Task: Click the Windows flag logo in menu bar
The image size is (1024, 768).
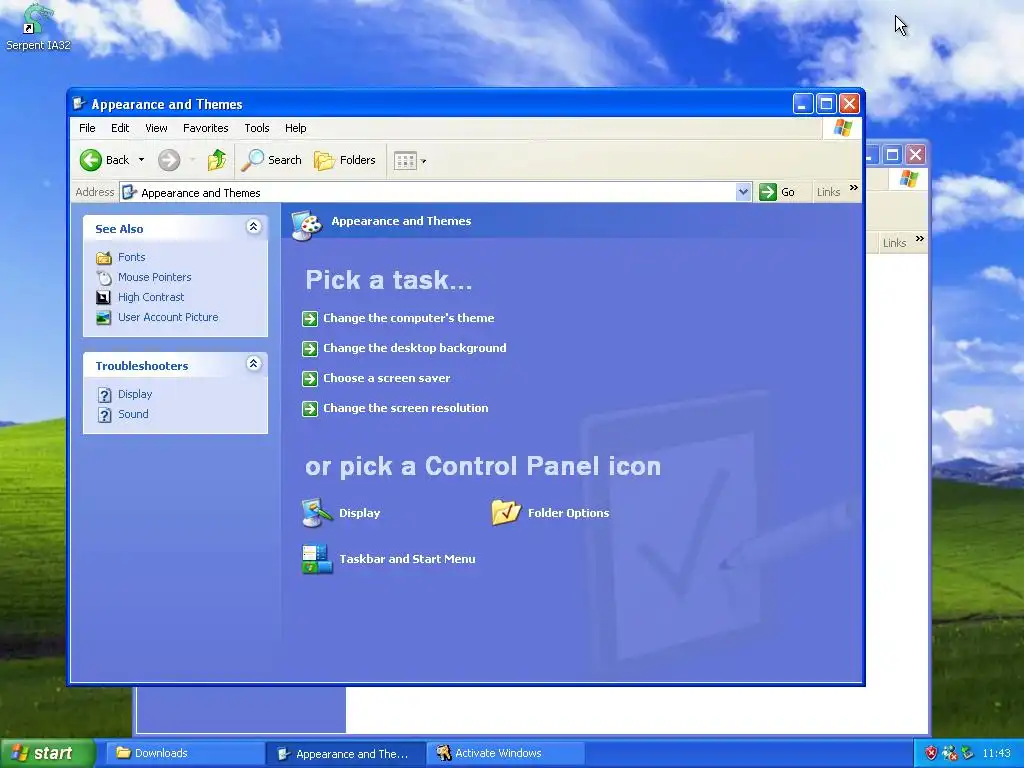Action: [x=842, y=127]
